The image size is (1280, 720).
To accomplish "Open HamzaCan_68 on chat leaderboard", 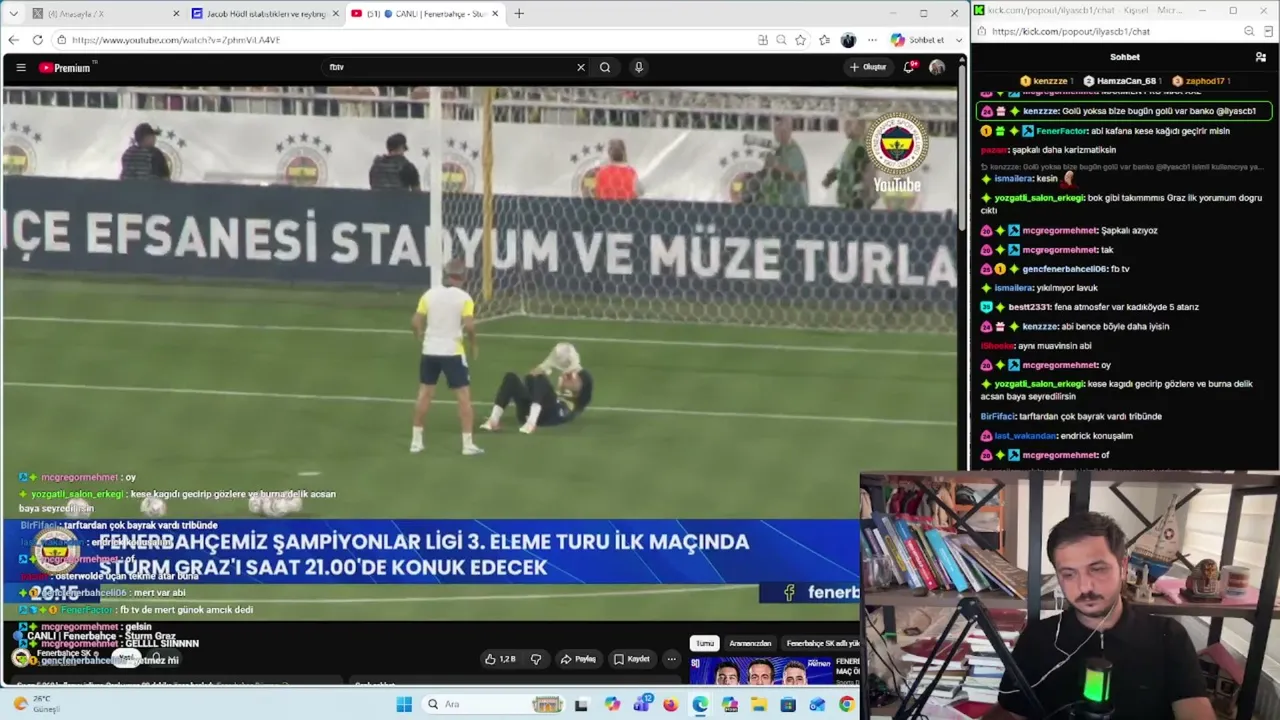I will (x=1120, y=81).
